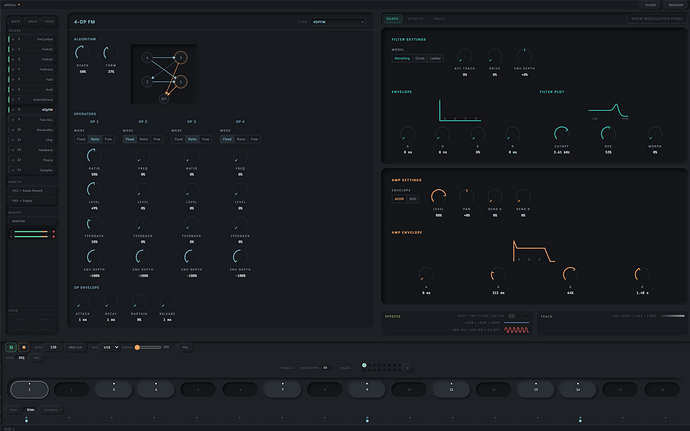Toggle sequencer step 3
This screenshot has height=431, width=690.
coord(114,390)
